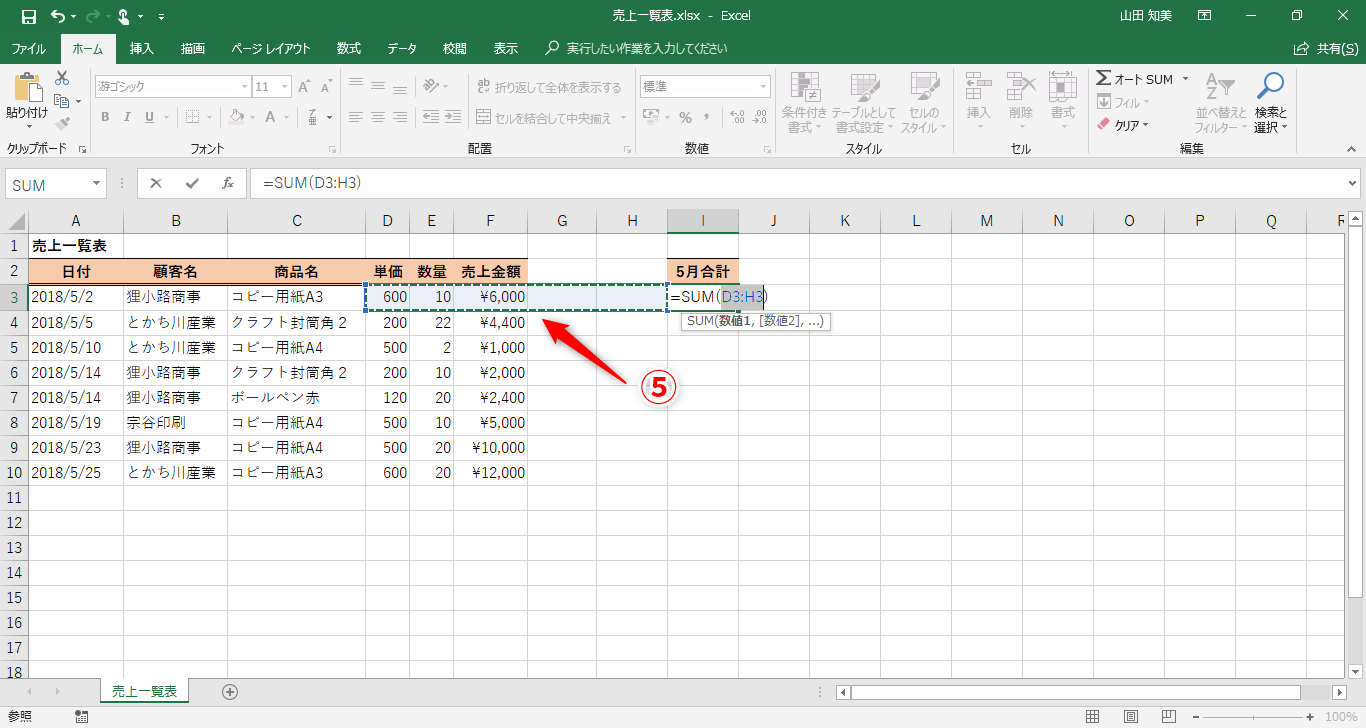Image resolution: width=1366 pixels, height=728 pixels.
Task: Select the 売上一覧表 sheet tab
Action: pyautogui.click(x=144, y=691)
